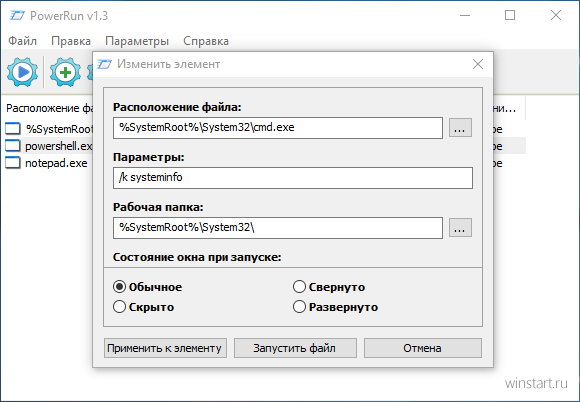Click the Параметры field containing /k systeminfo
This screenshot has height=402, width=580.
coord(293,178)
